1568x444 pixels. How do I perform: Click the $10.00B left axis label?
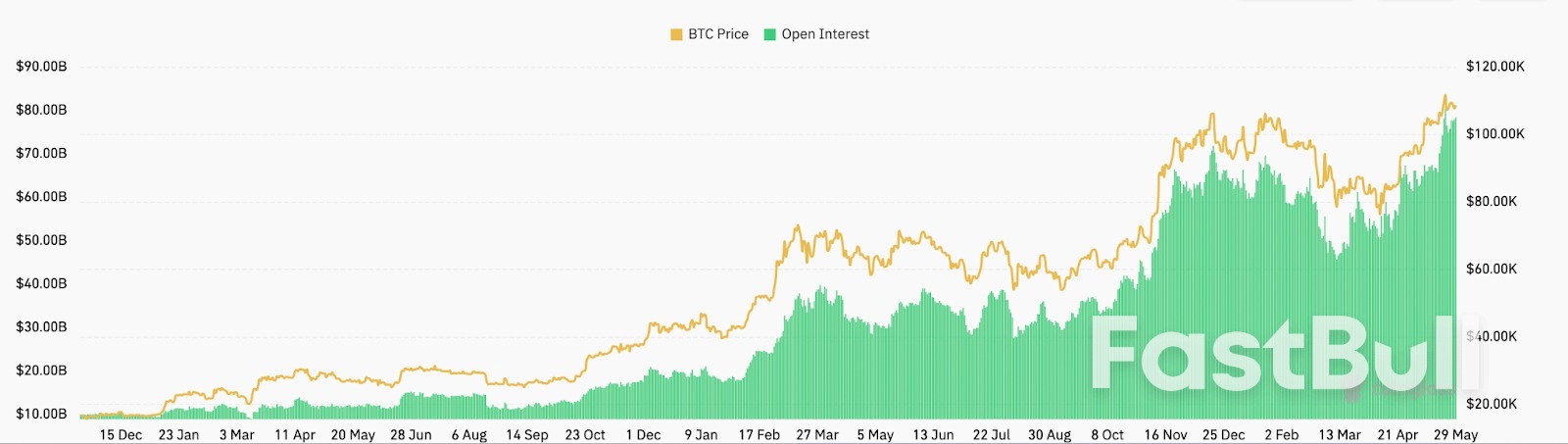[41, 414]
